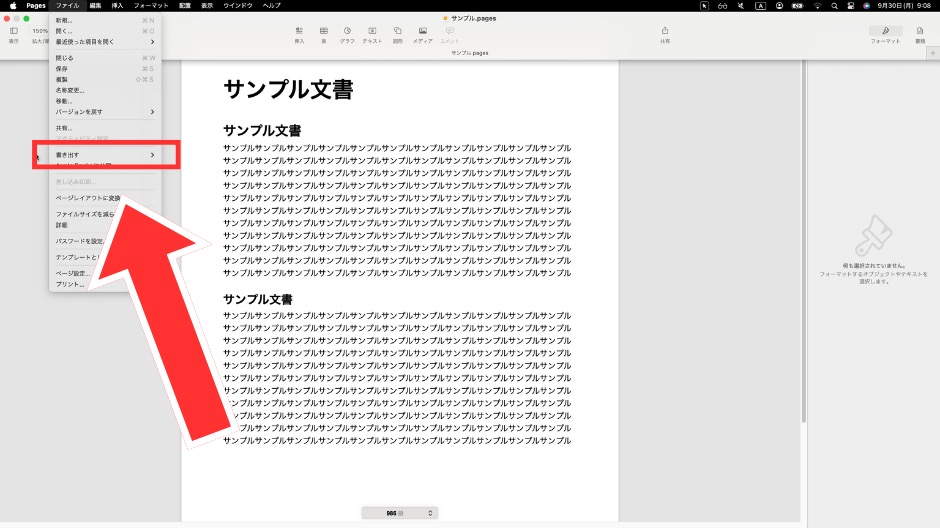This screenshot has width=940, height=528.
Task: Open the 表示 menu in menu bar
Action: coord(207,5)
